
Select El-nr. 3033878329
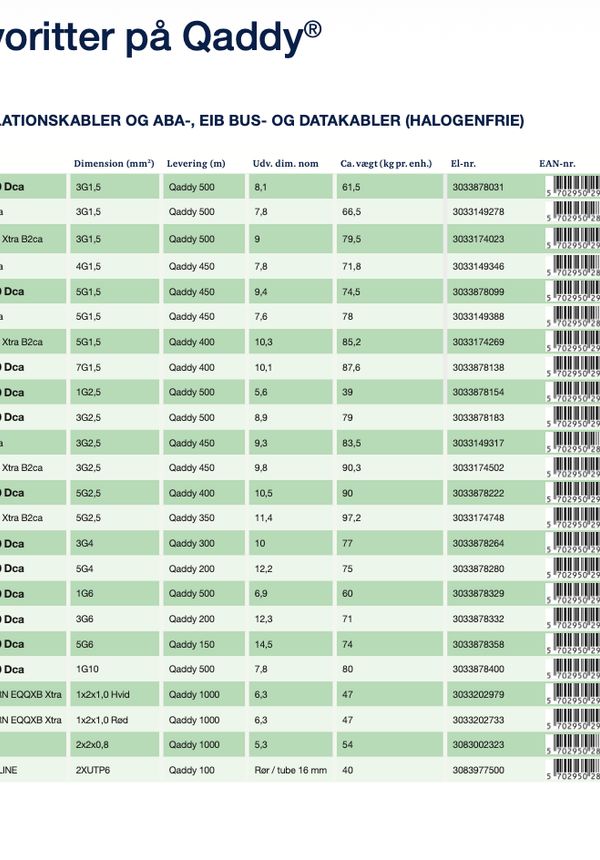pos(478,593)
